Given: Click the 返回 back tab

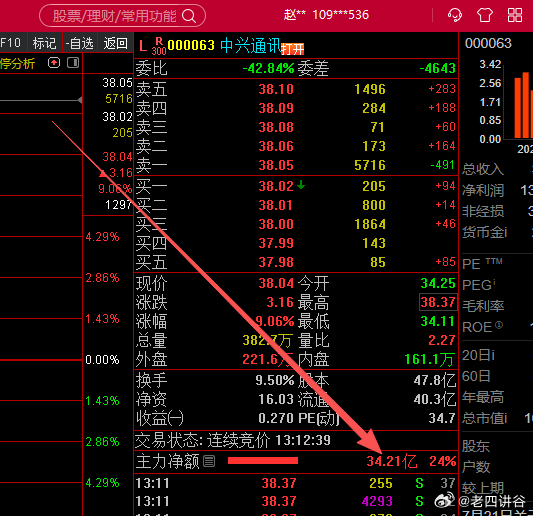Looking at the screenshot, I should pyautogui.click(x=116, y=43).
